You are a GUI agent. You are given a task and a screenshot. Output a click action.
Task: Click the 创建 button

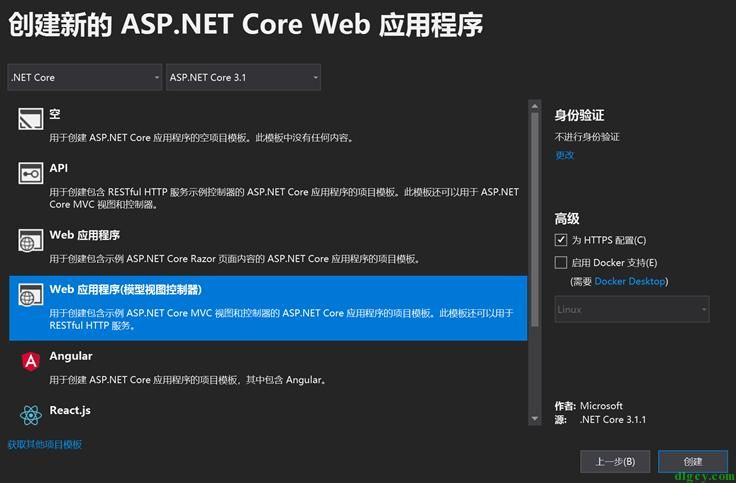(x=693, y=461)
